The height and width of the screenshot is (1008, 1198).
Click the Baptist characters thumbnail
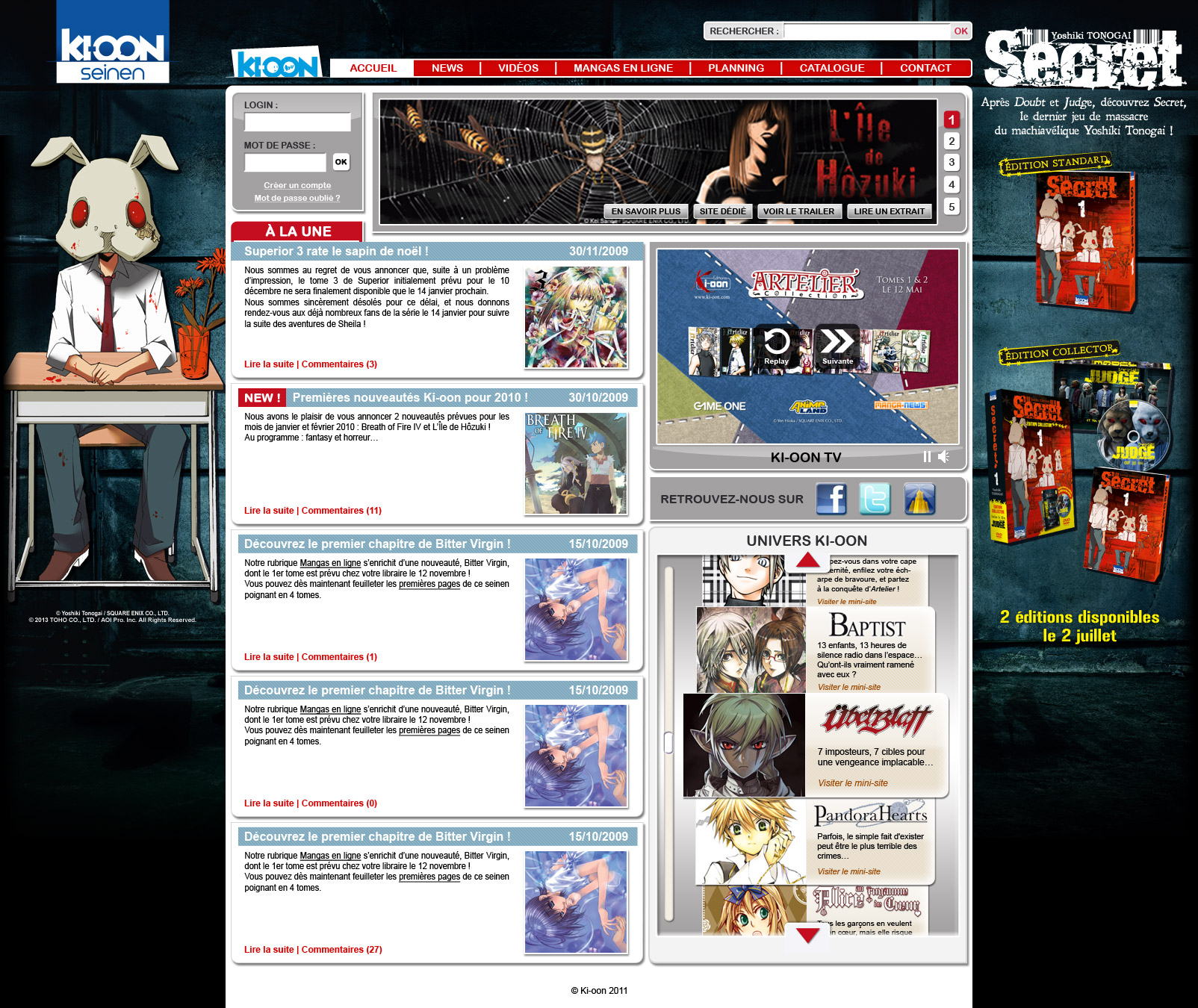[x=751, y=650]
